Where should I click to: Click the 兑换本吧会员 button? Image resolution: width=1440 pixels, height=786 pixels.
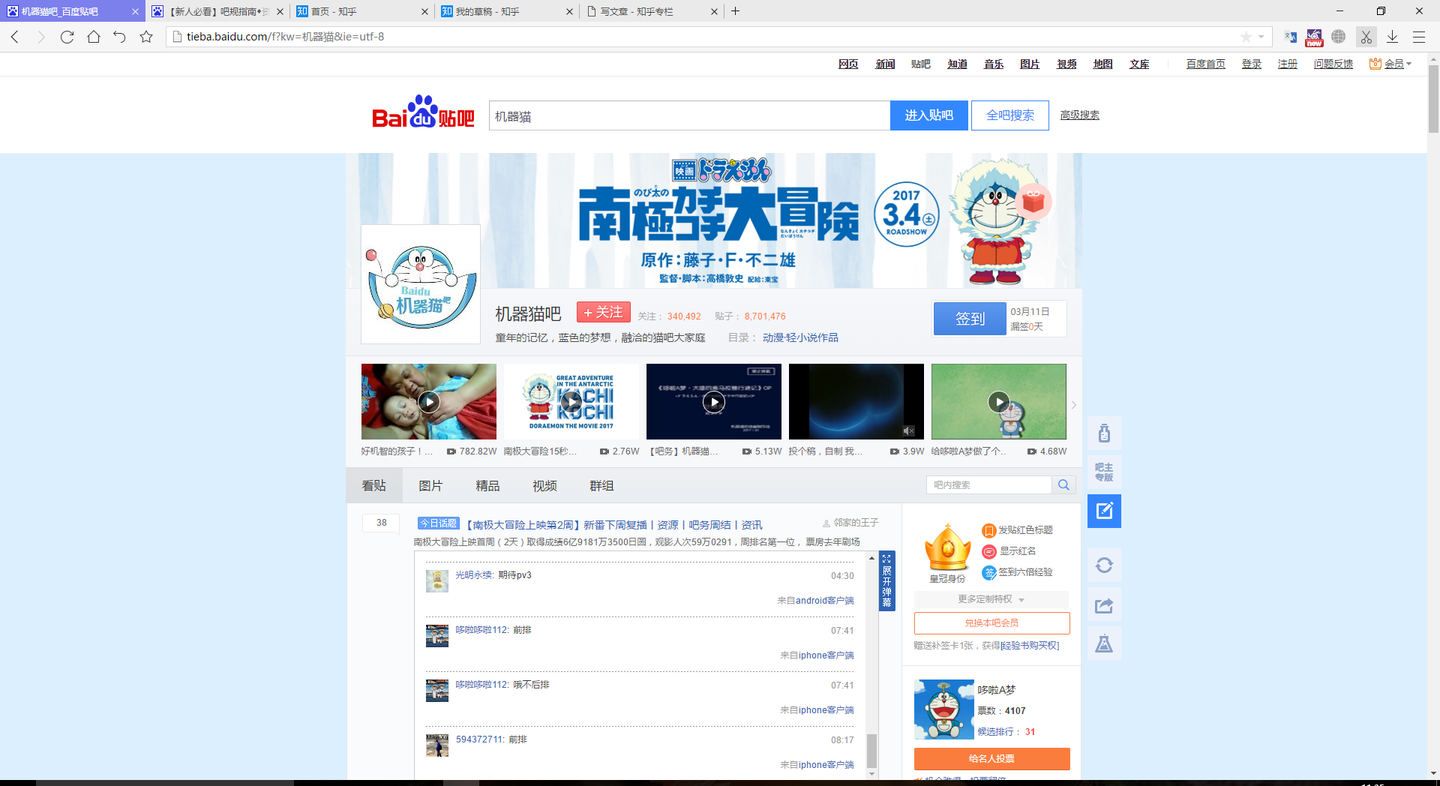tap(992, 623)
